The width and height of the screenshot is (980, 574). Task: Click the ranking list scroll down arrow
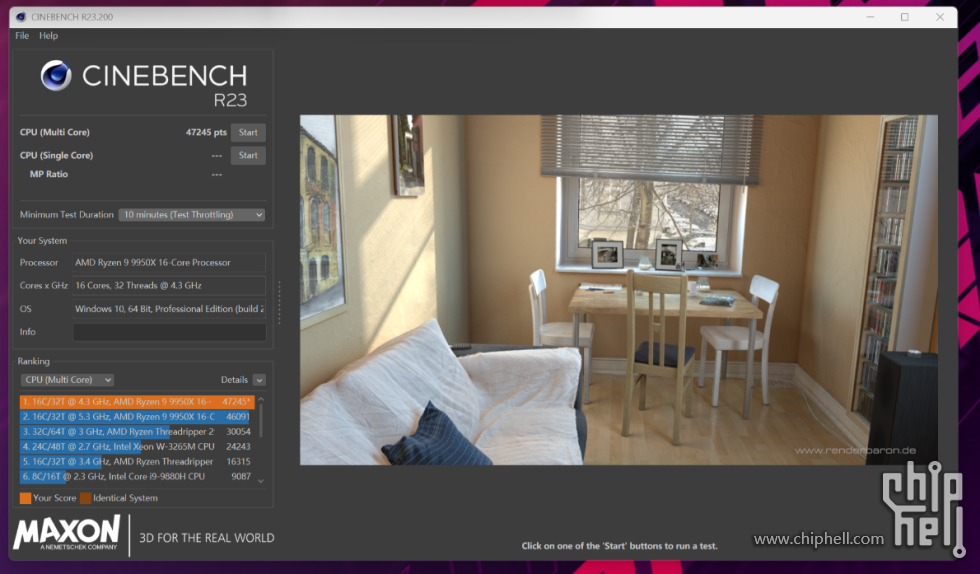[261, 481]
